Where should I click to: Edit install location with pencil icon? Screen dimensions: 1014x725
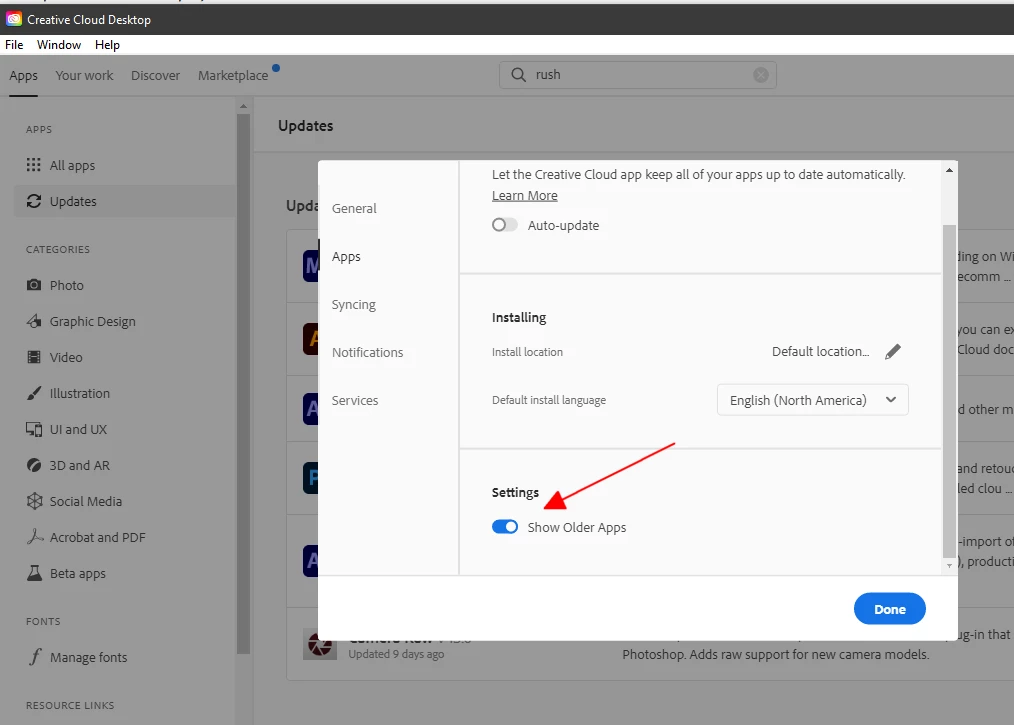pyautogui.click(x=892, y=352)
